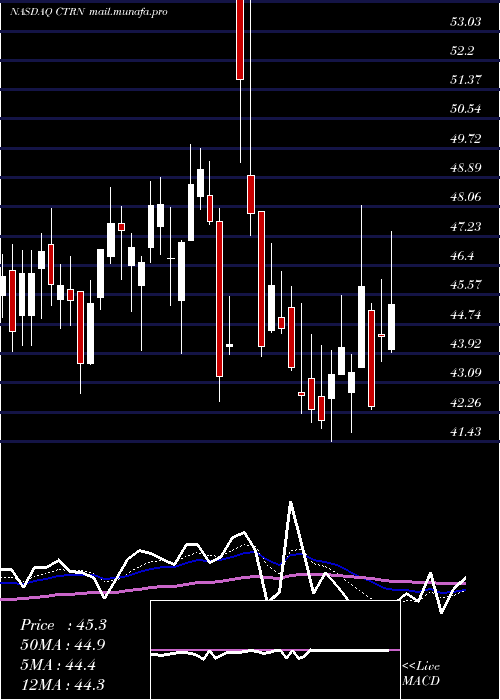This screenshot has width=500, height=700.
Task: Click the 43.09 price axis label
Action: [466, 373]
